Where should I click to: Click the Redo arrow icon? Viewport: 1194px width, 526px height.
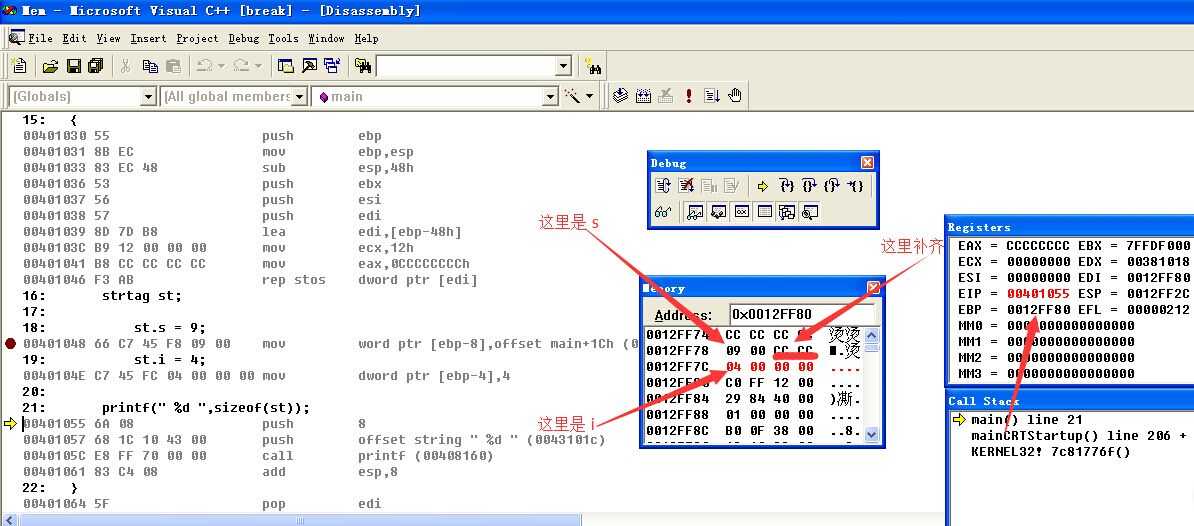coord(241,66)
